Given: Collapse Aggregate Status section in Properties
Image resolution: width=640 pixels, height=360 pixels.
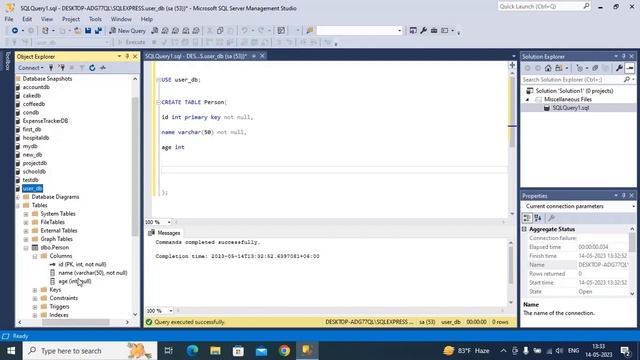Looking at the screenshot, I should pos(524,229).
